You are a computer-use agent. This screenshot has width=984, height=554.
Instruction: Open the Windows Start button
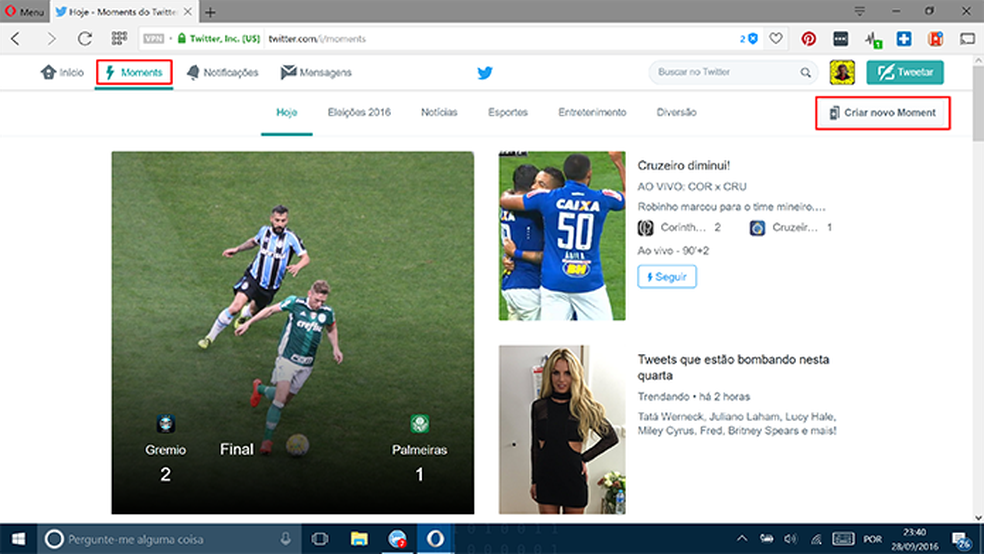click(18, 539)
